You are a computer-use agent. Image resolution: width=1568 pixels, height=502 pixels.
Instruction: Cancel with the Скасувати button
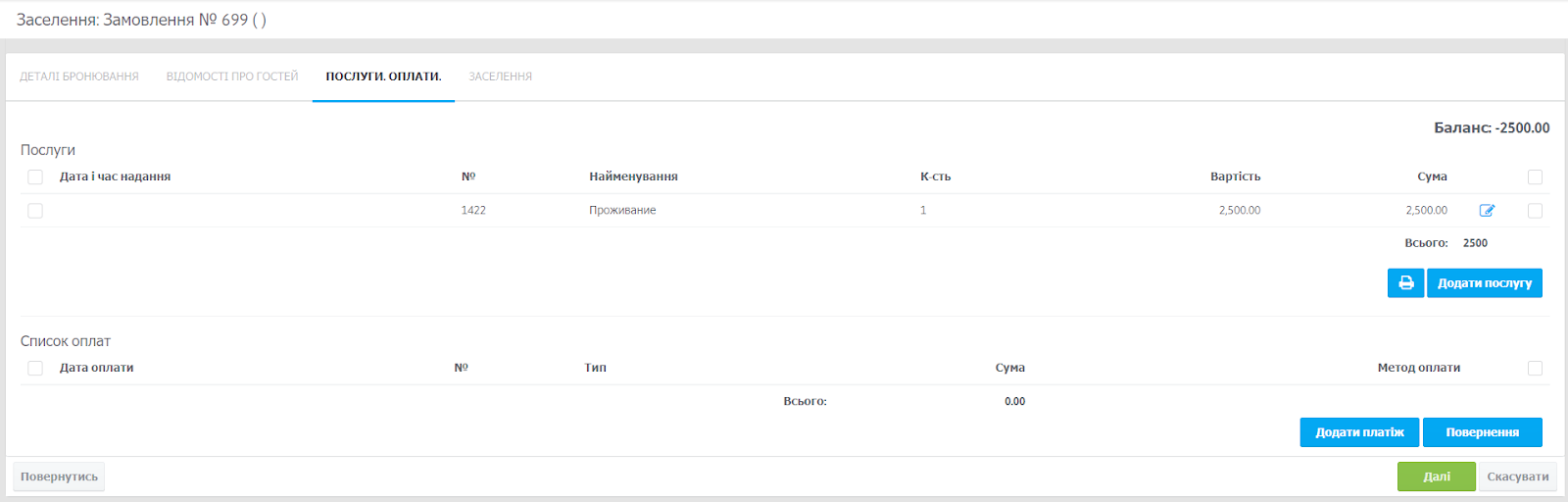tap(1517, 477)
